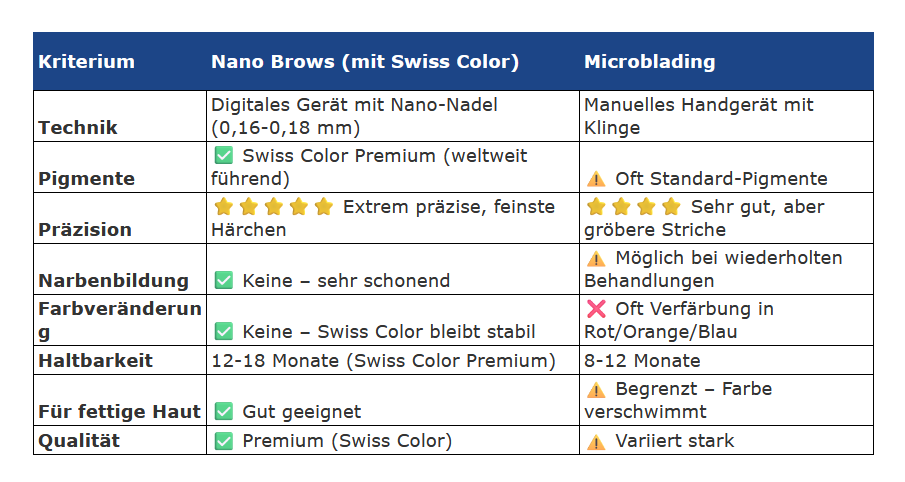Viewport: 905px width, 482px height.
Task: Click the Manuelles Handgerät mit Klinge cell
Action: click(698, 116)
